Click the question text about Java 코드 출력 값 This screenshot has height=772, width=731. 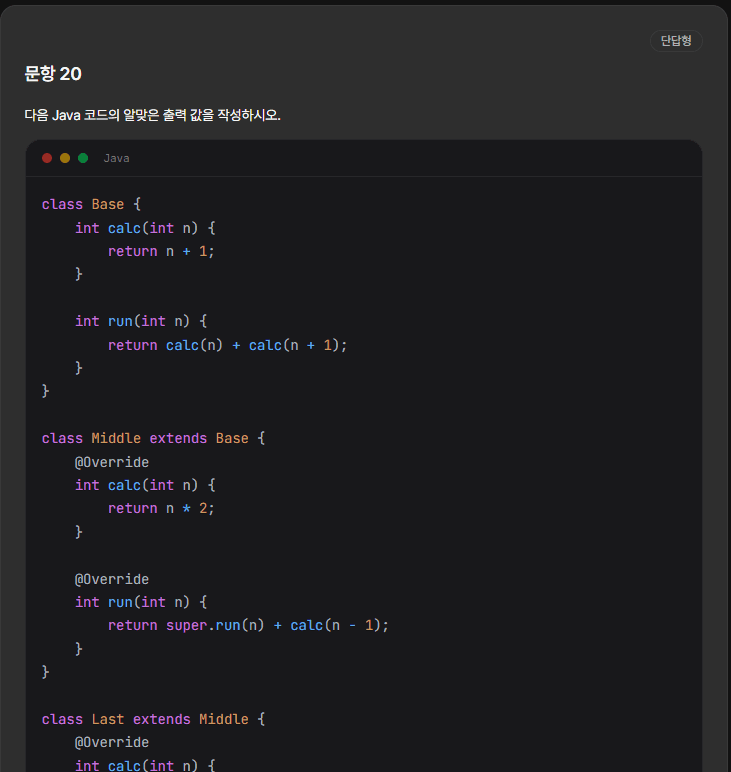coord(153,115)
